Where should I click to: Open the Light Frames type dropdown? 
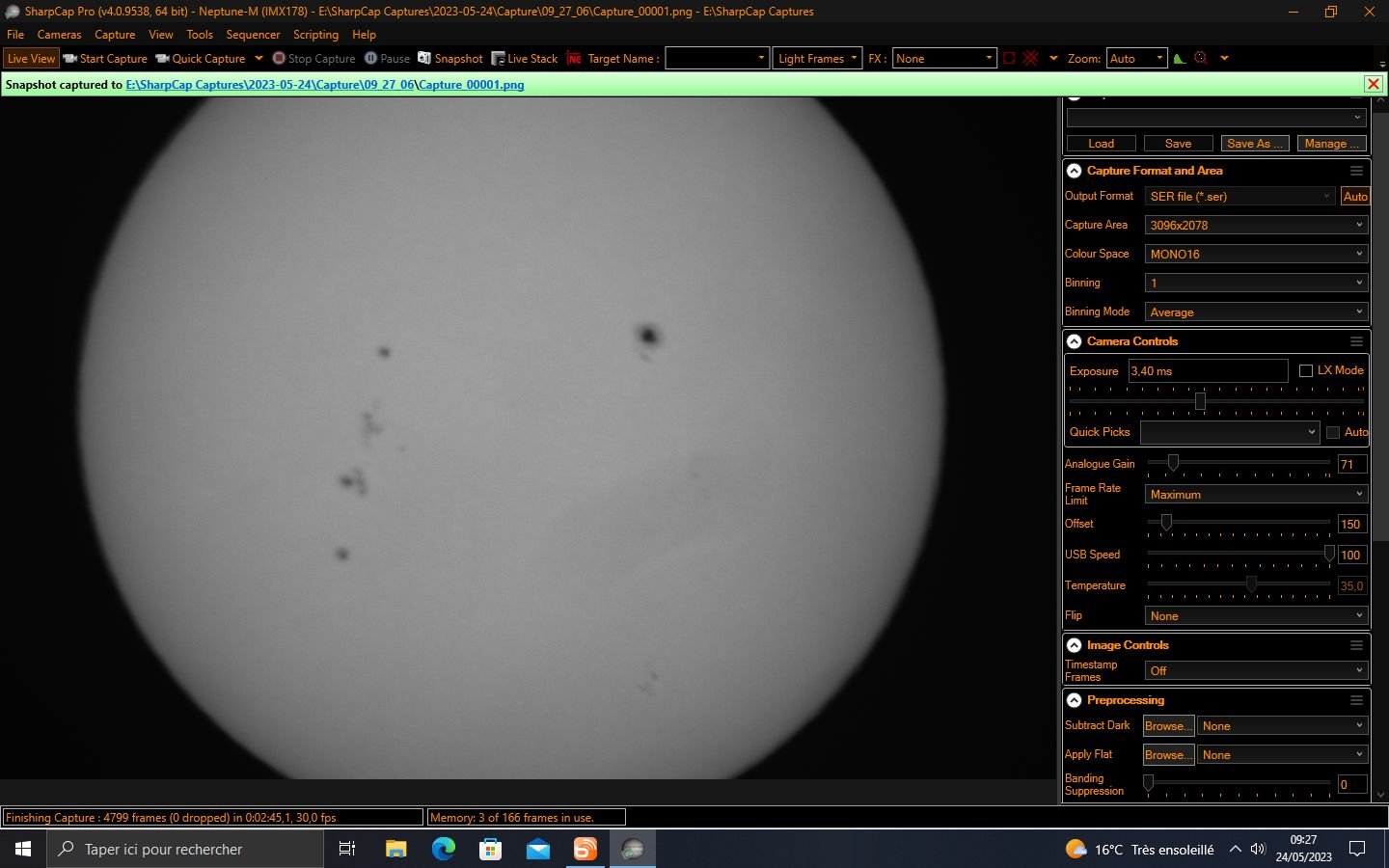817,59
